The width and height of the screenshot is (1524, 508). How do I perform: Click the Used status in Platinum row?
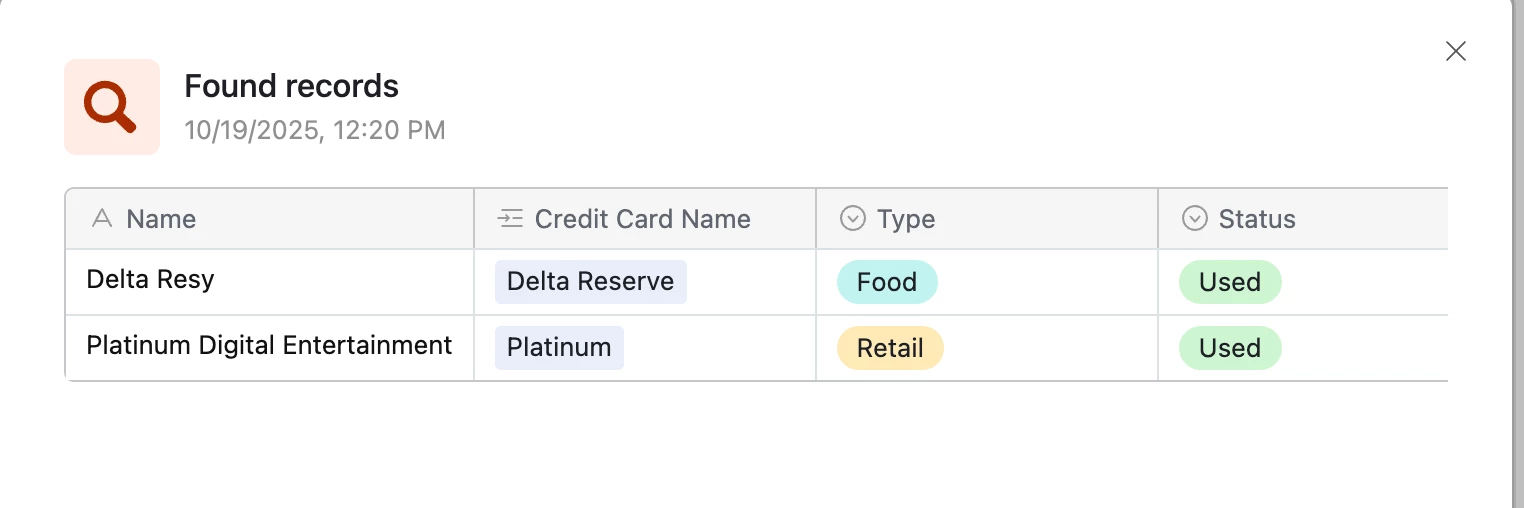pos(1229,348)
